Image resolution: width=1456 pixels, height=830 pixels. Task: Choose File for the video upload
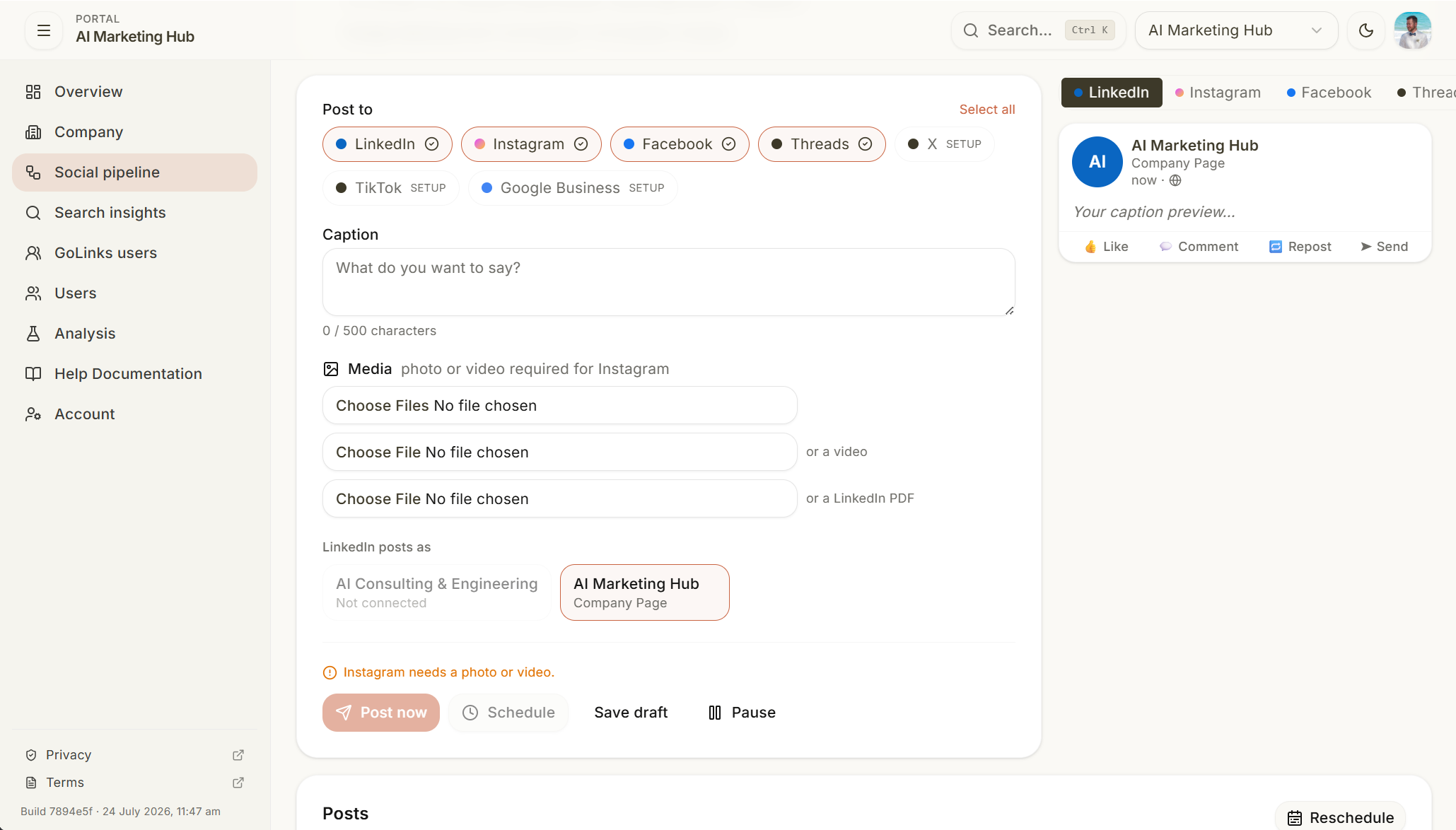point(560,452)
